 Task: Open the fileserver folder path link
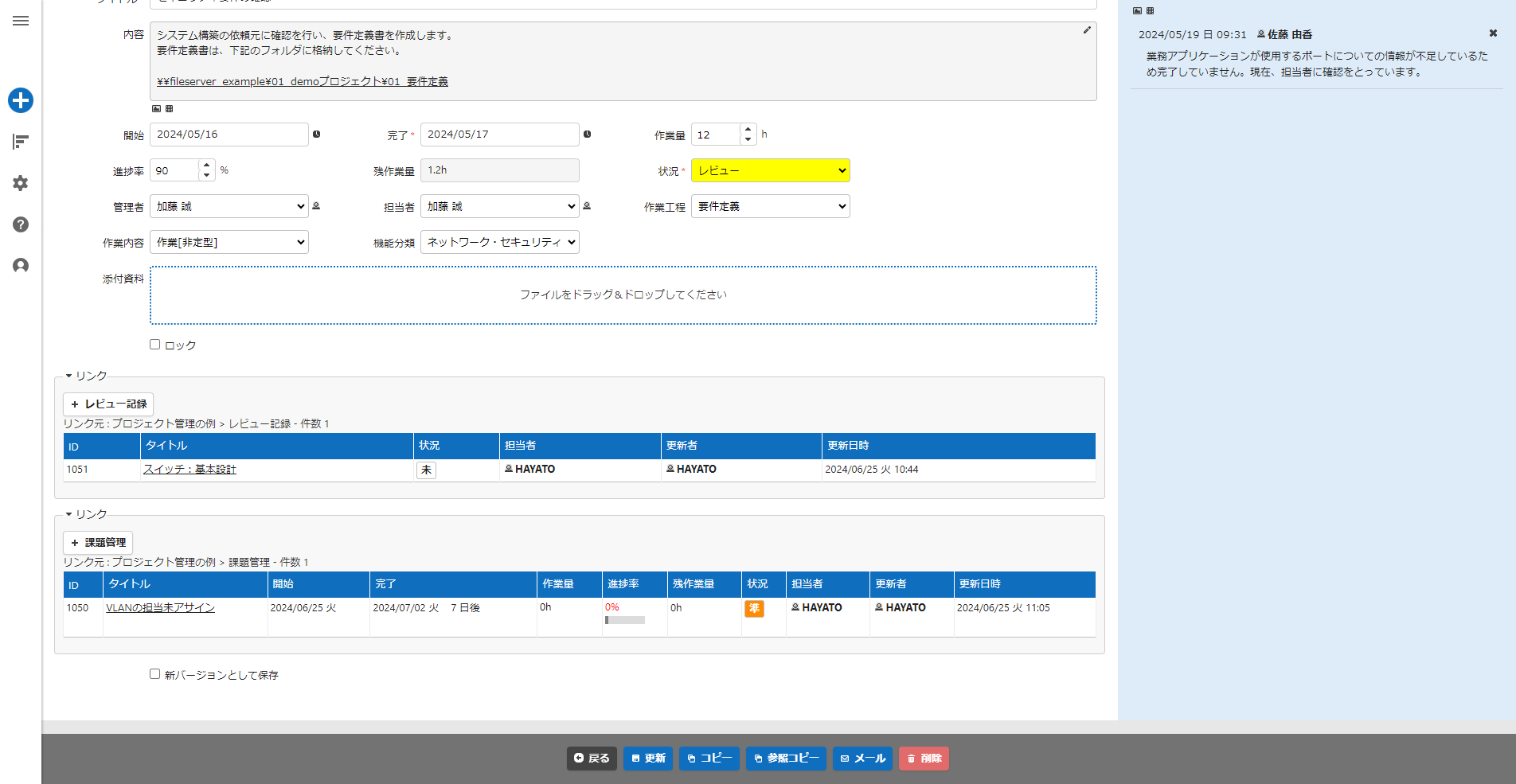point(303,81)
